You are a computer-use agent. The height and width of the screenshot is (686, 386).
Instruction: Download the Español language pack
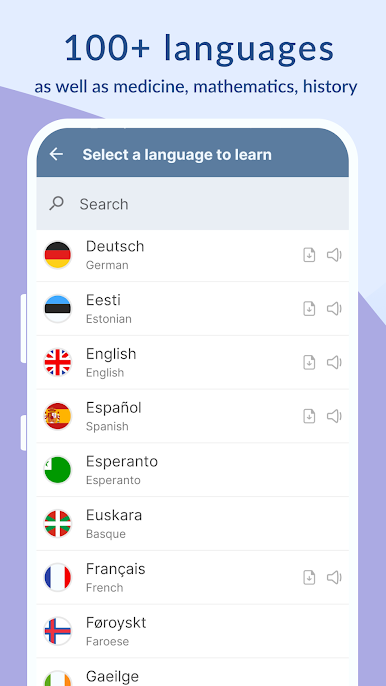tap(309, 416)
